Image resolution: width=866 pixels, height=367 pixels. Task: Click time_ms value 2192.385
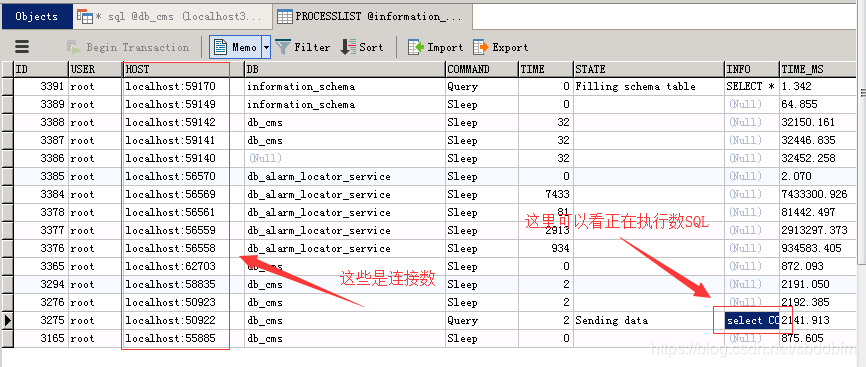816,302
